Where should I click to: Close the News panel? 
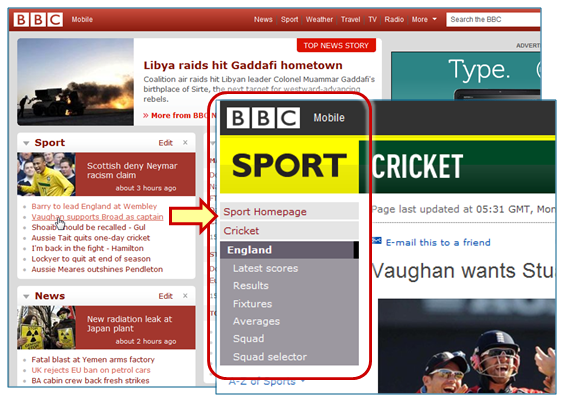(x=185, y=296)
